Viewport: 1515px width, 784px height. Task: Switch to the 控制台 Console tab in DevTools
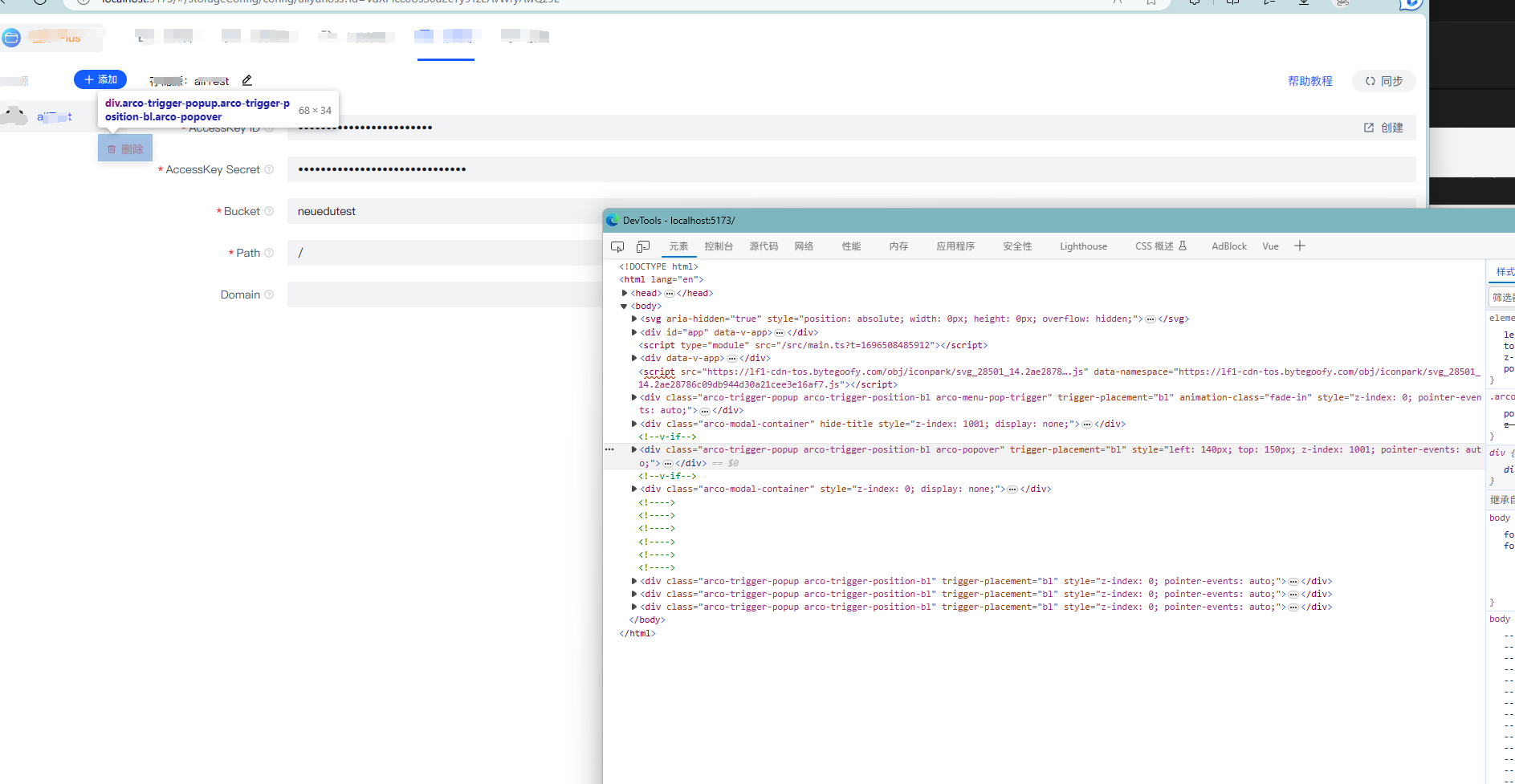[x=719, y=246]
